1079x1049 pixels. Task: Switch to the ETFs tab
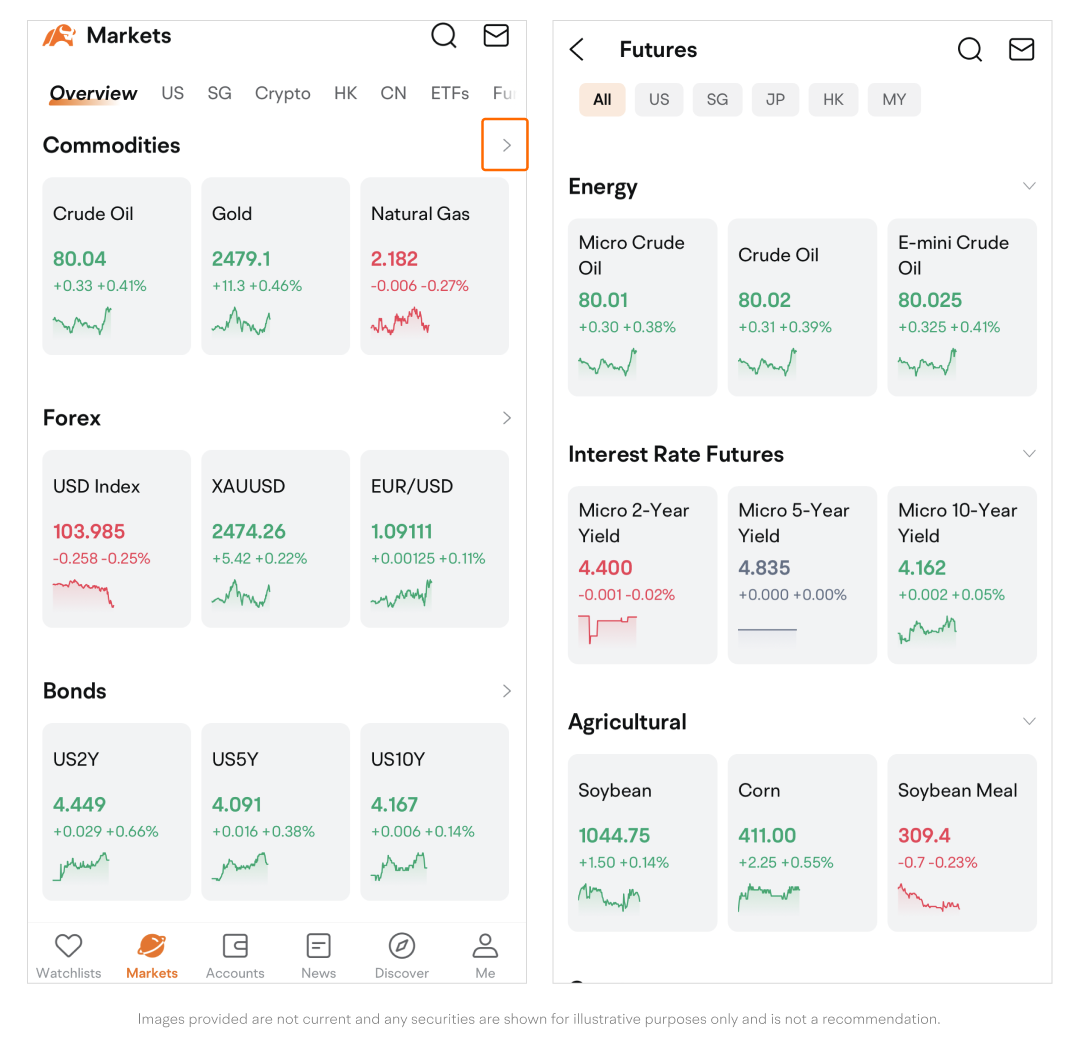pyautogui.click(x=450, y=93)
